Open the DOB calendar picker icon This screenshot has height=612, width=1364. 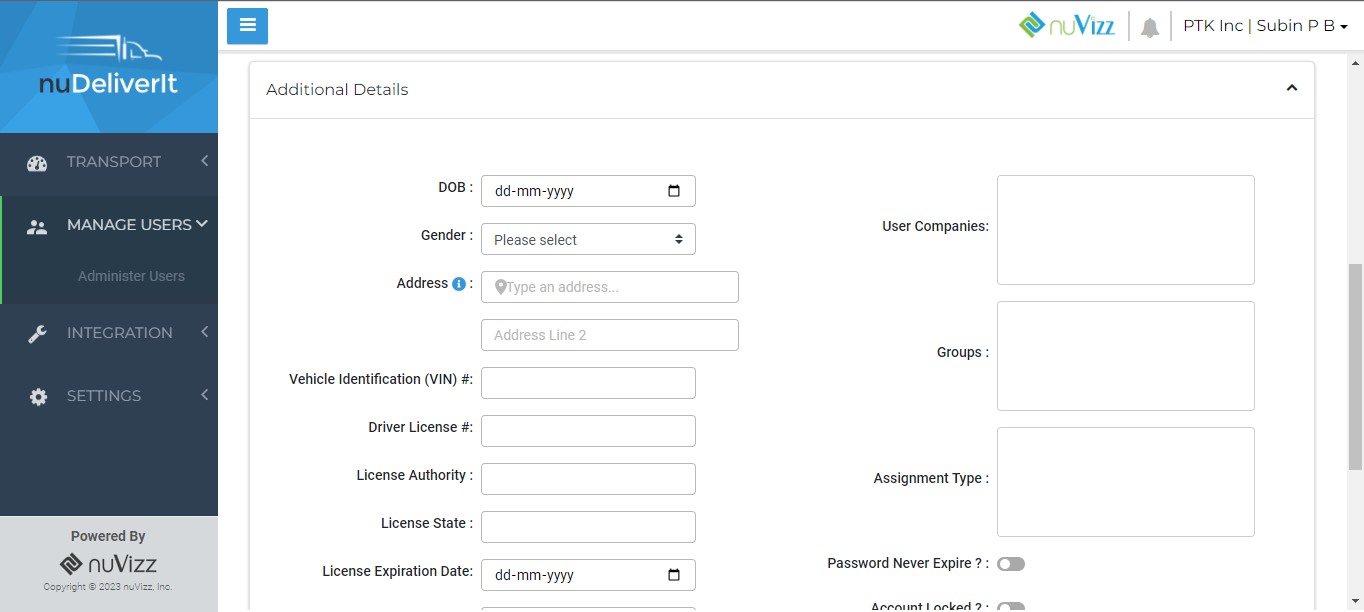coord(674,191)
